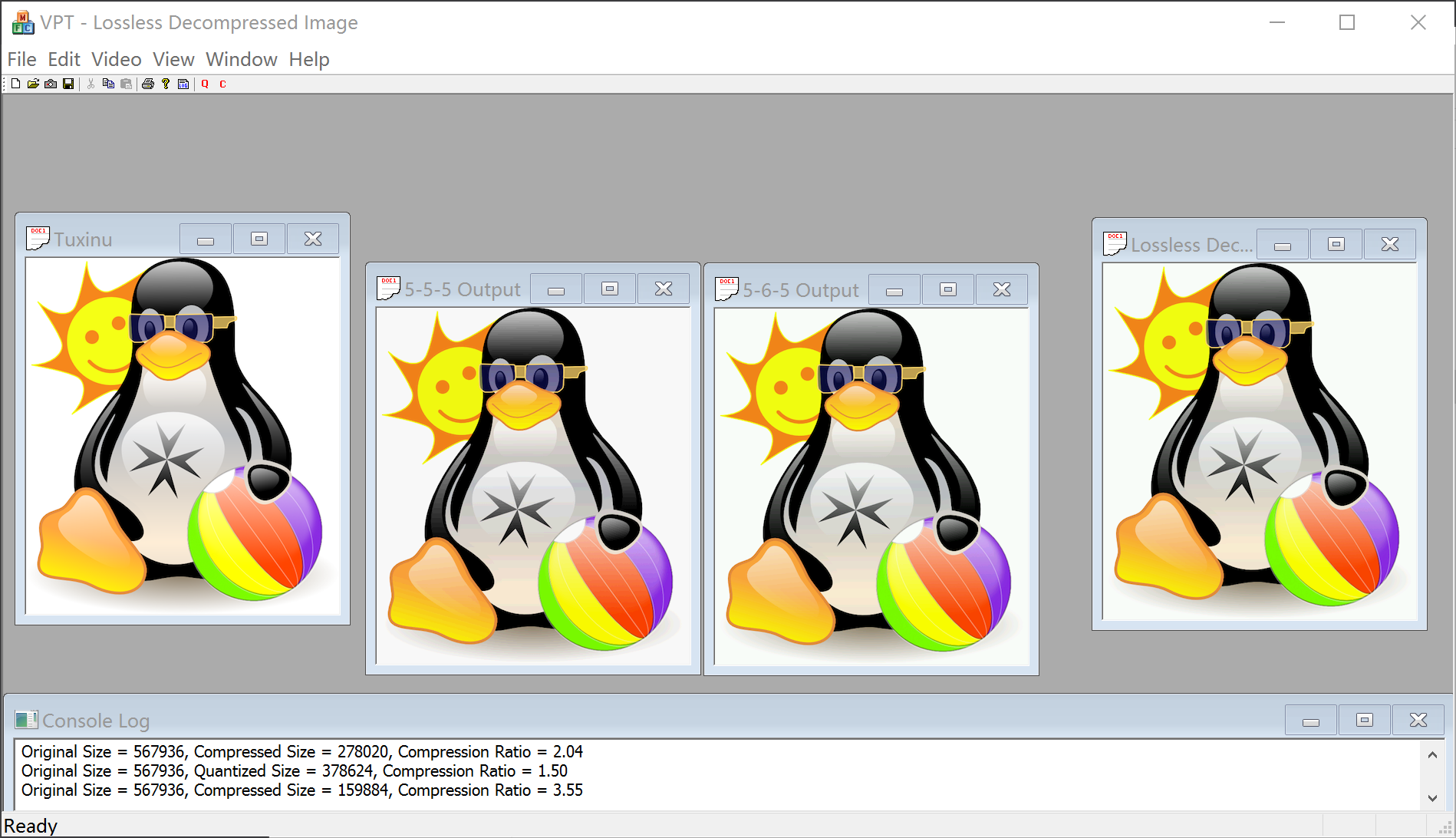
Task: Select the 5-6-5 Output penguin image
Action: click(x=871, y=487)
